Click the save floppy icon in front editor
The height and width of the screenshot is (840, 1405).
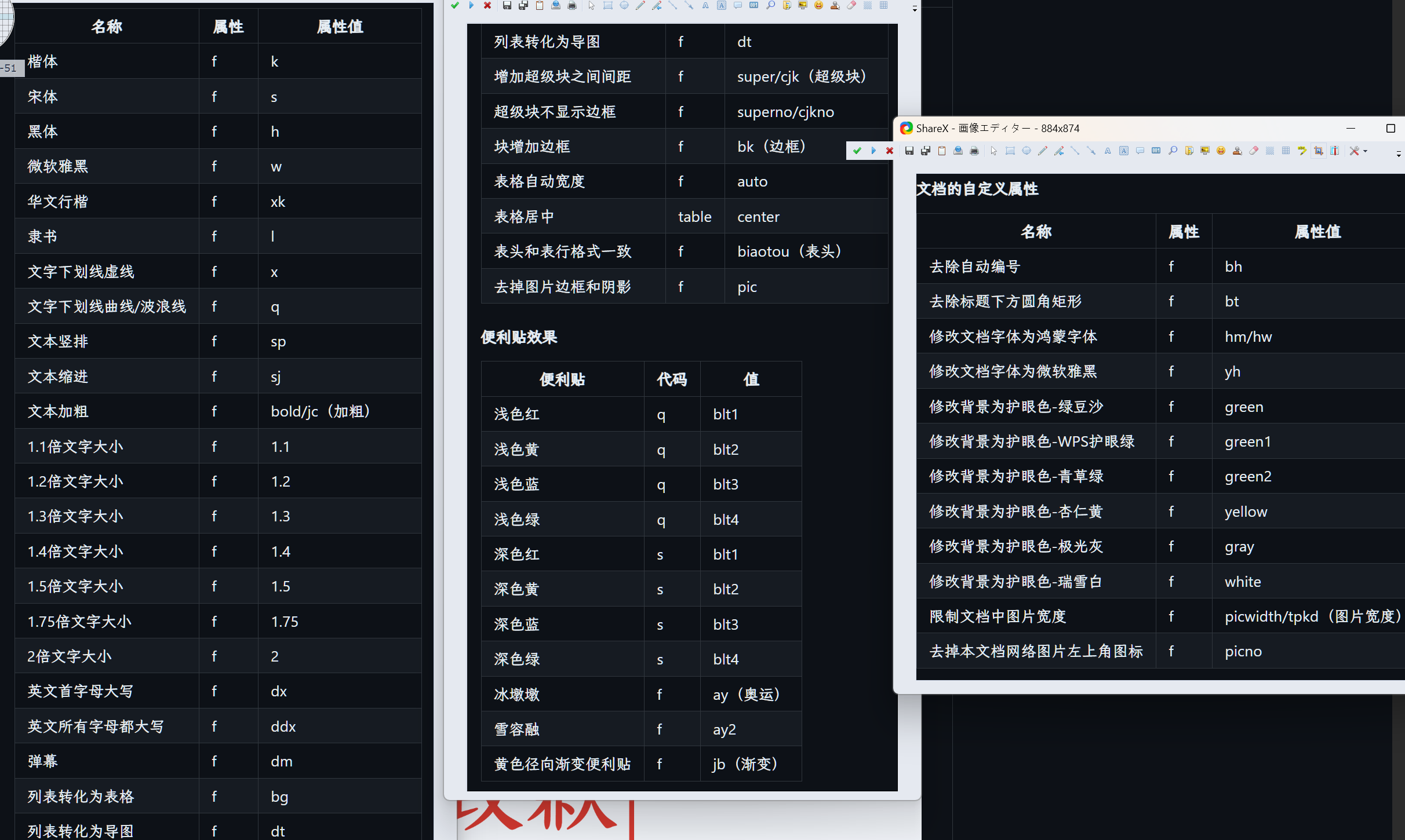(909, 151)
